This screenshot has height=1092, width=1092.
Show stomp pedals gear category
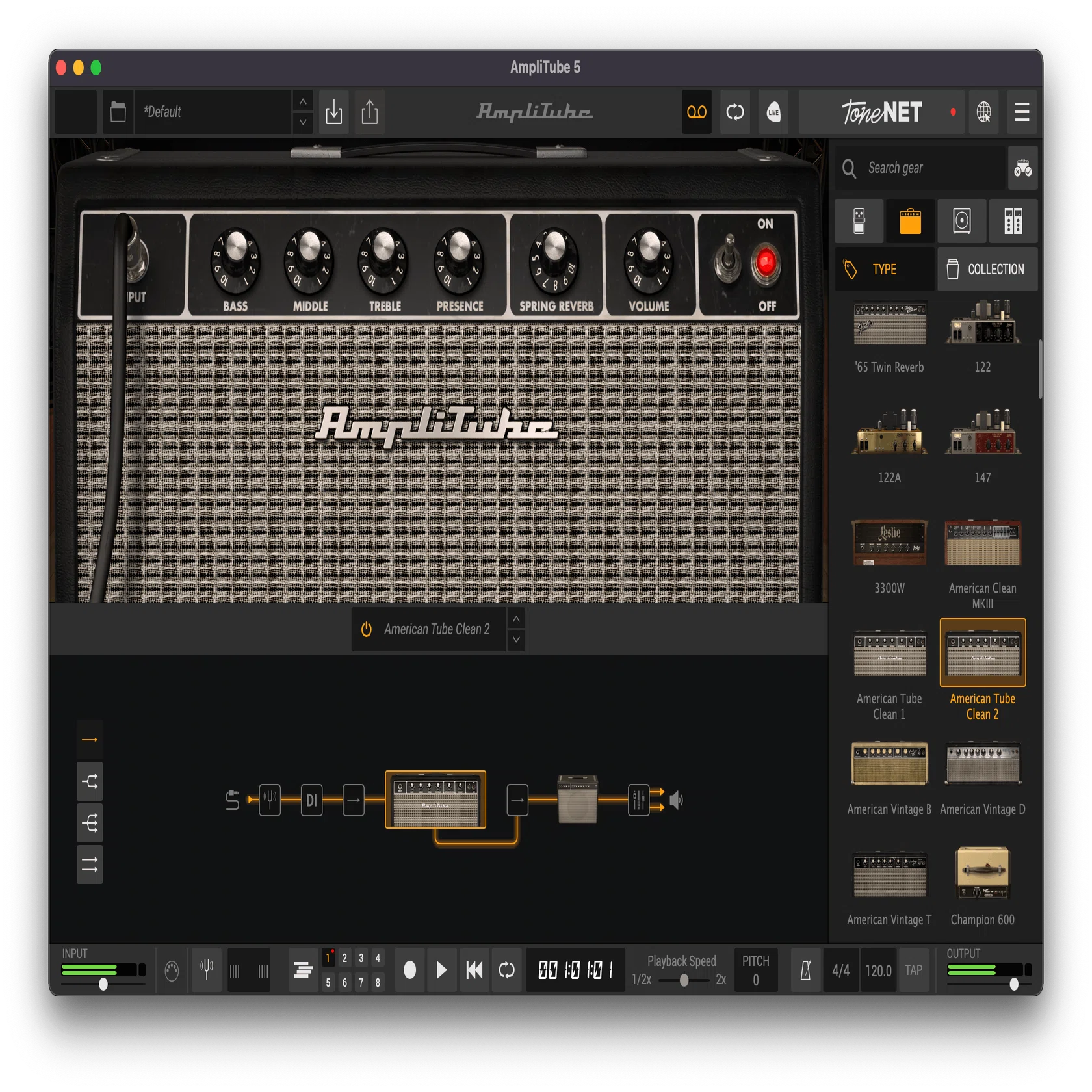click(x=859, y=221)
